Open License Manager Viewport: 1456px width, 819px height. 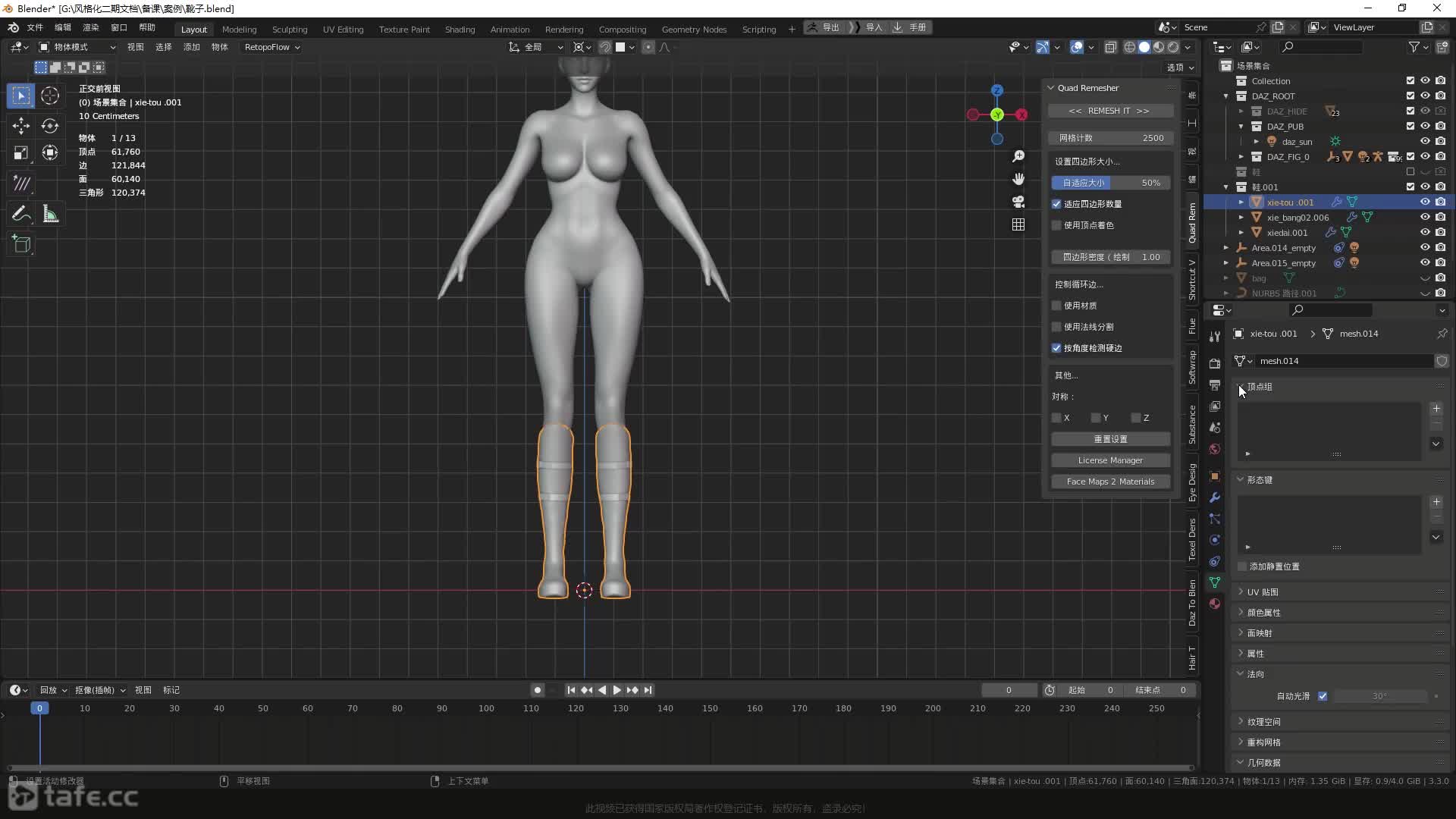click(x=1110, y=460)
